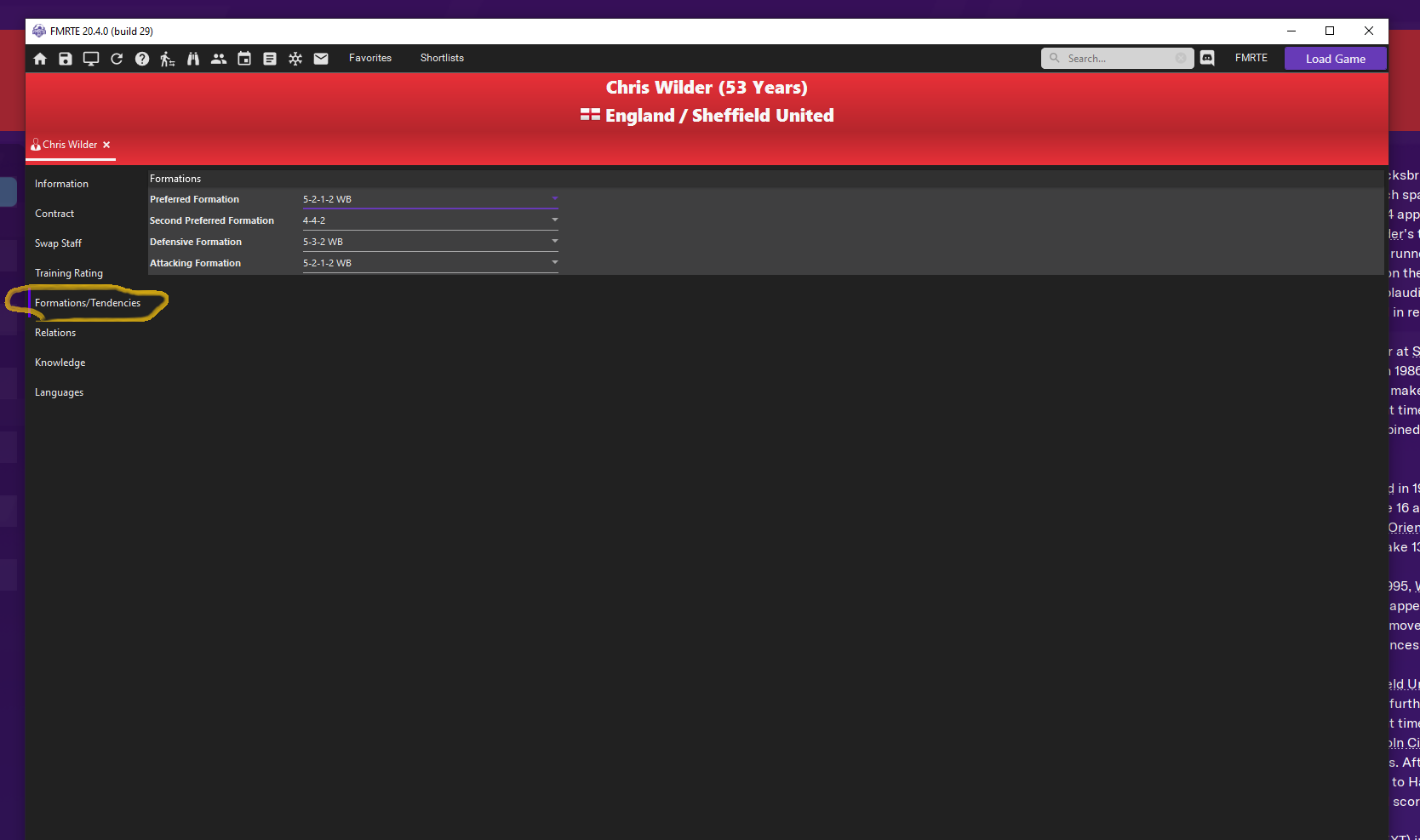Close the Chris Wilder tab
The height and width of the screenshot is (840, 1420).
(106, 145)
